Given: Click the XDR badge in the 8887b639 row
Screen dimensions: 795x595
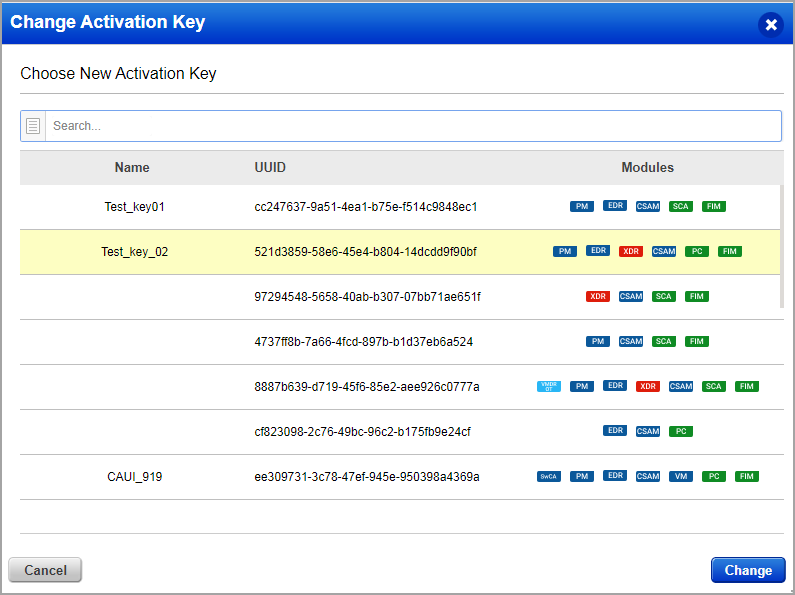Looking at the screenshot, I should [648, 386].
